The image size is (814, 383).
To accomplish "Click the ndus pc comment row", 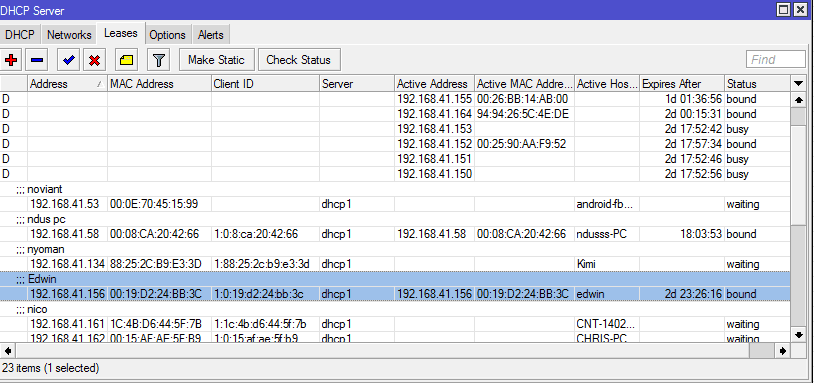I will tap(395, 219).
